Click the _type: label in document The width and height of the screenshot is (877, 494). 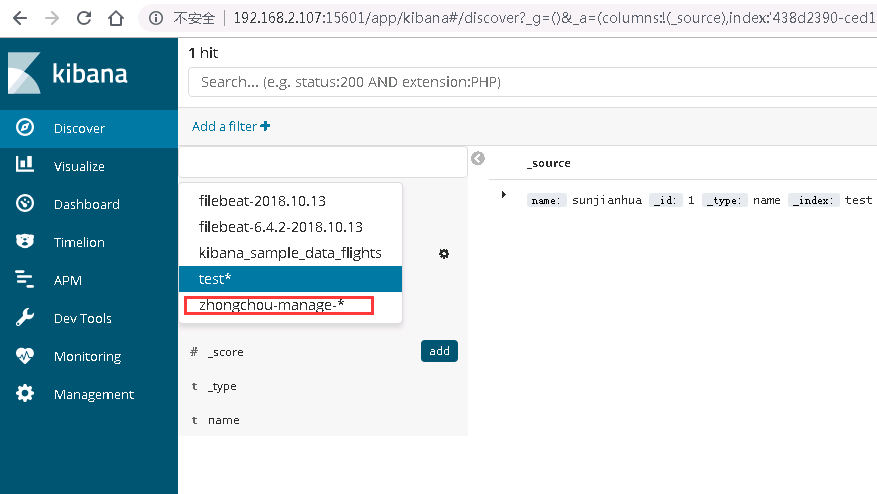pos(724,200)
